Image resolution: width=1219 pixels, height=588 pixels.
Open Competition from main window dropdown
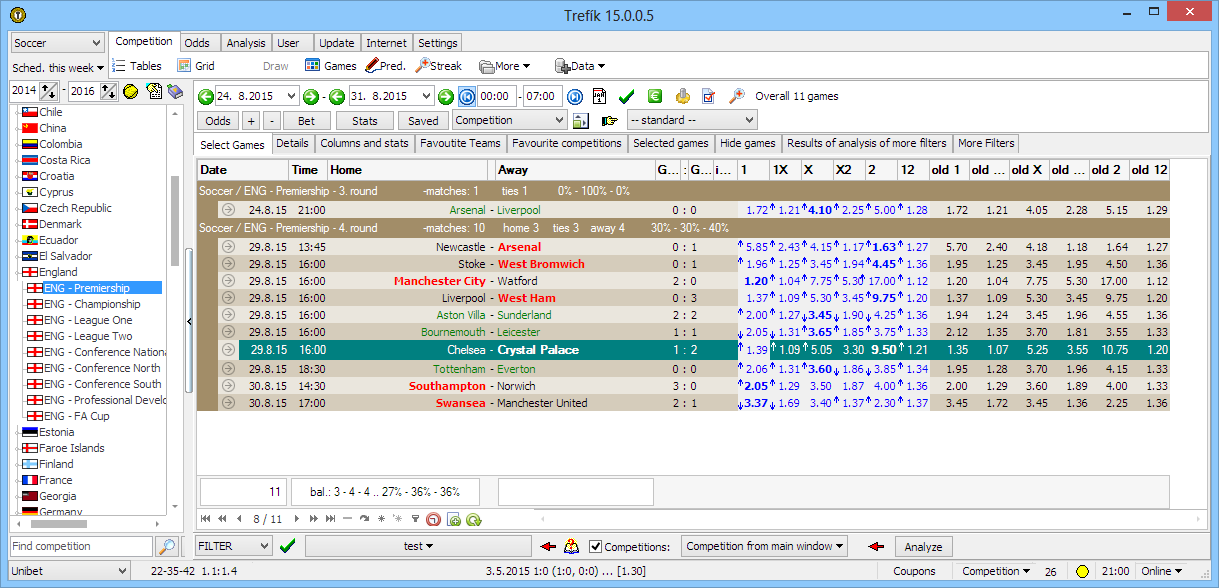click(x=766, y=546)
